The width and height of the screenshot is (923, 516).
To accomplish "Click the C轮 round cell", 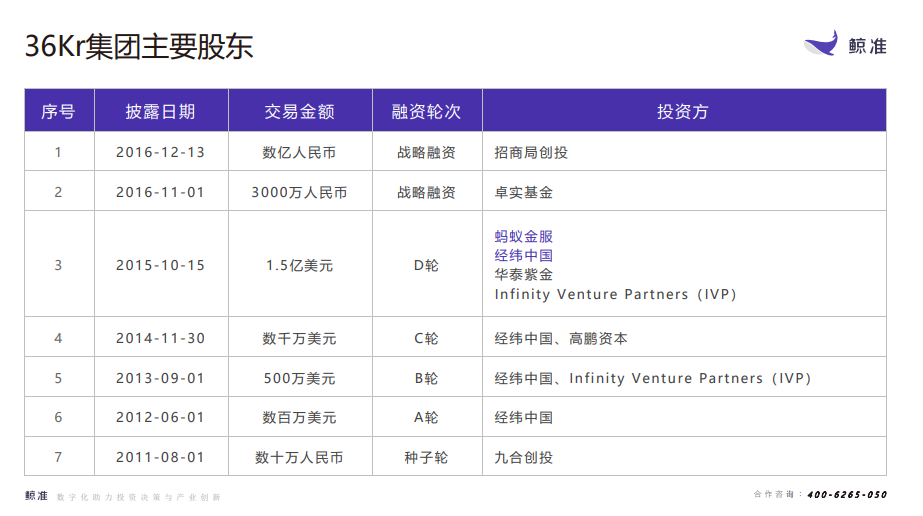I will tap(426, 338).
